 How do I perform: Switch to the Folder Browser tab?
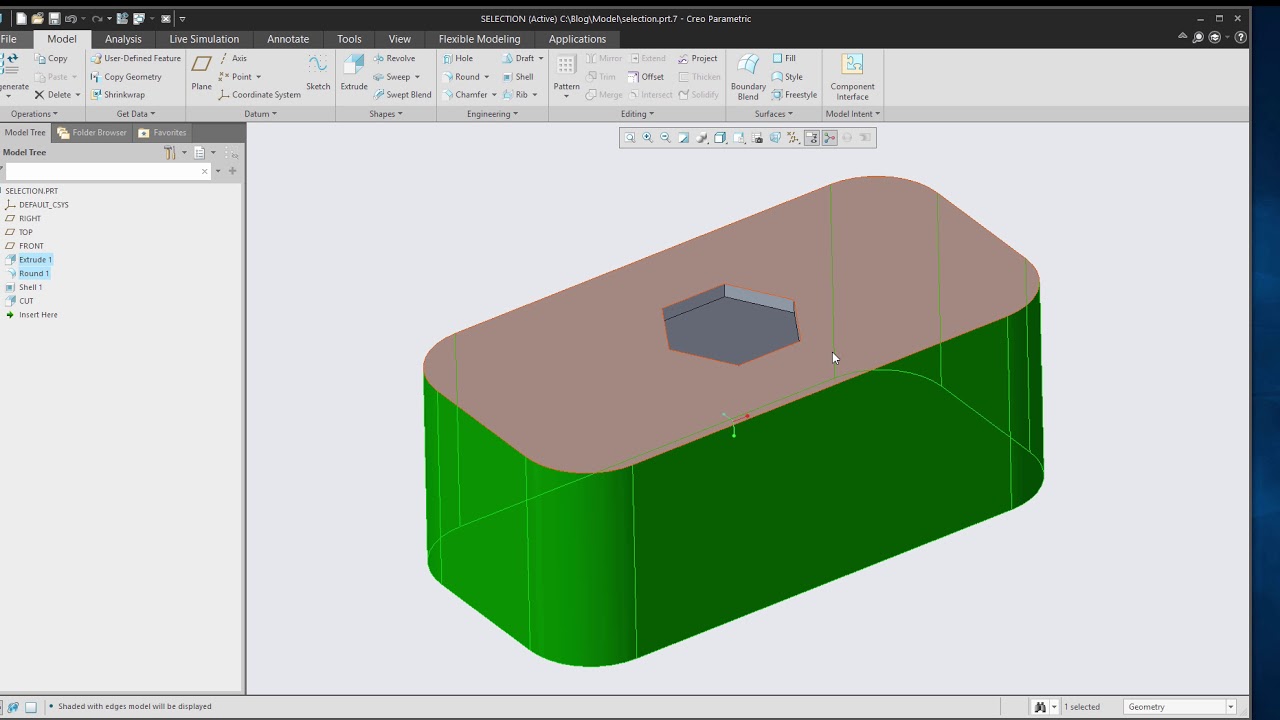[x=92, y=132]
